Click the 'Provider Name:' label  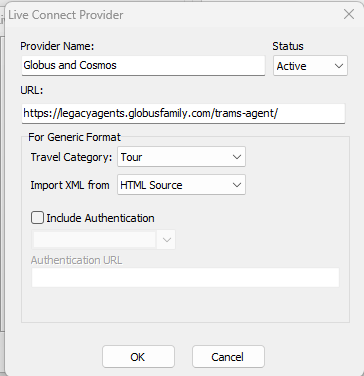(x=57, y=46)
